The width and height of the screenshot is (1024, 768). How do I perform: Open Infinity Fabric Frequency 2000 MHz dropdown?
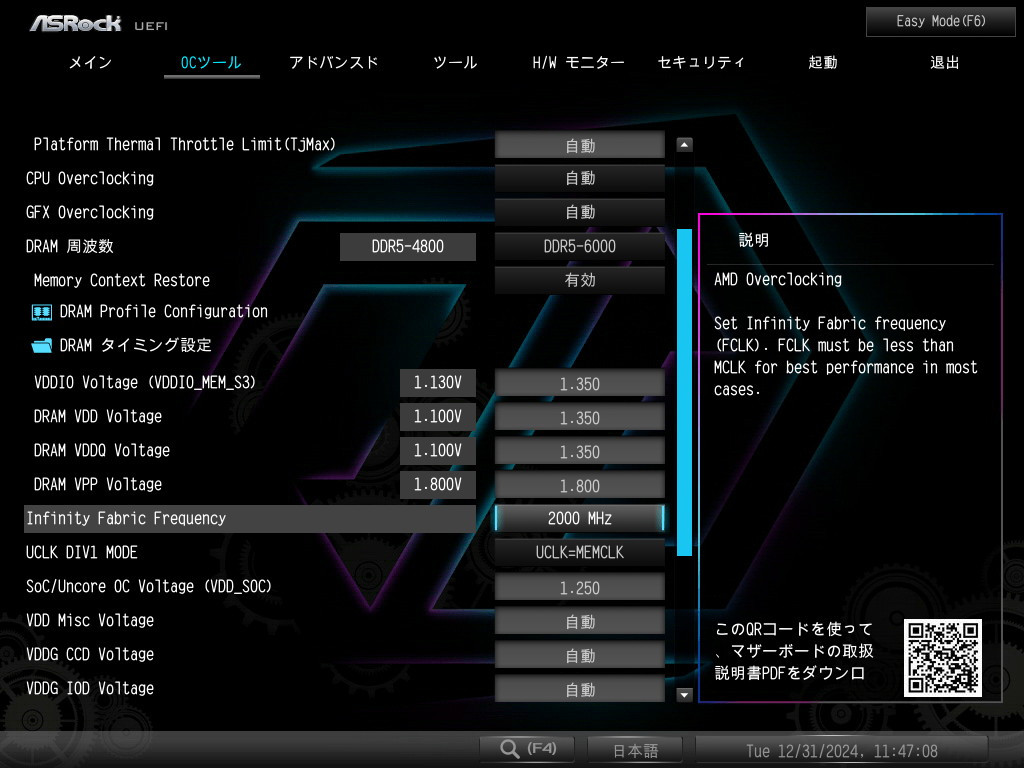580,519
